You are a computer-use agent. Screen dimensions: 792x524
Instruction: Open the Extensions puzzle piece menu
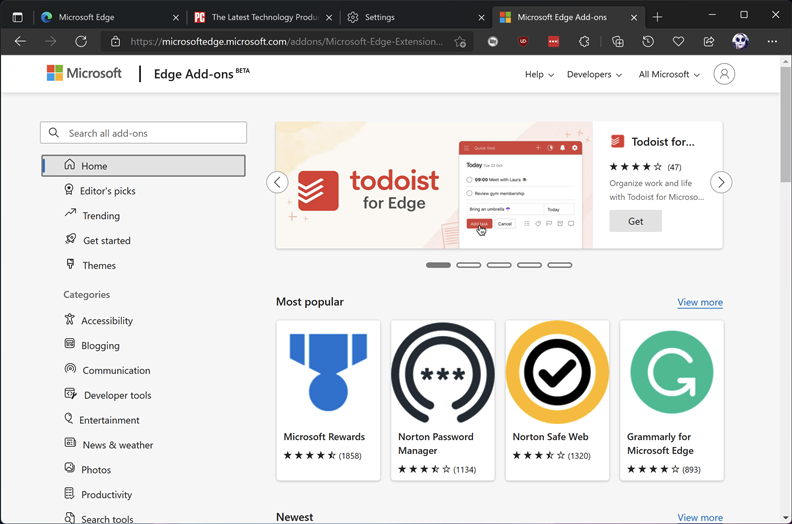(x=584, y=41)
